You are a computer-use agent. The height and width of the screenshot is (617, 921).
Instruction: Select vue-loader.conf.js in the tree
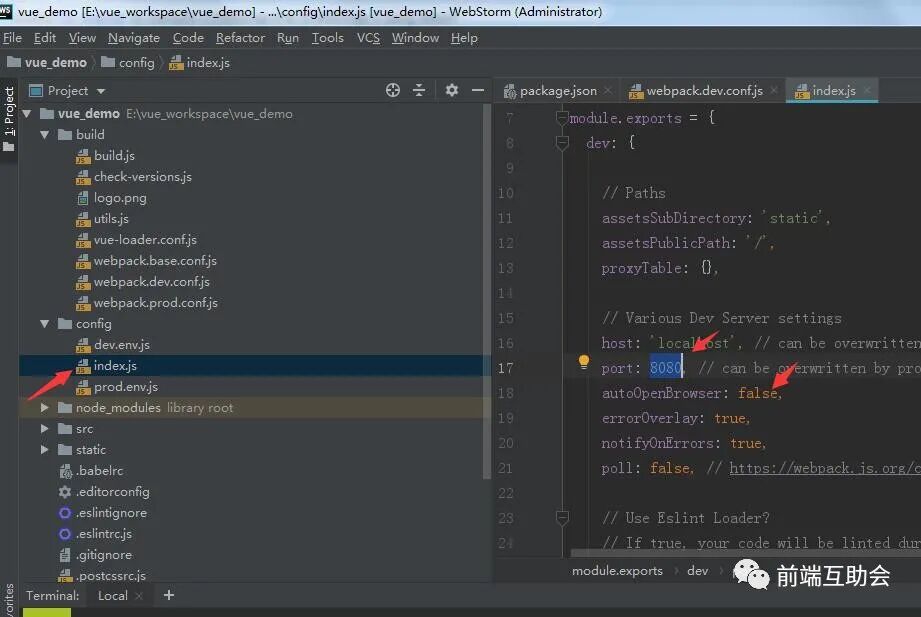click(145, 240)
